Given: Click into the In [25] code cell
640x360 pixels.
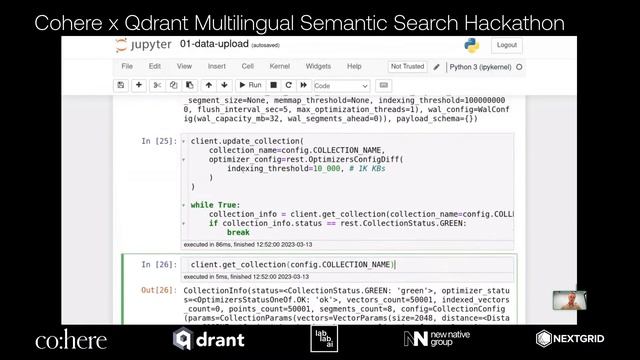Looking at the screenshot, I should (x=347, y=187).
